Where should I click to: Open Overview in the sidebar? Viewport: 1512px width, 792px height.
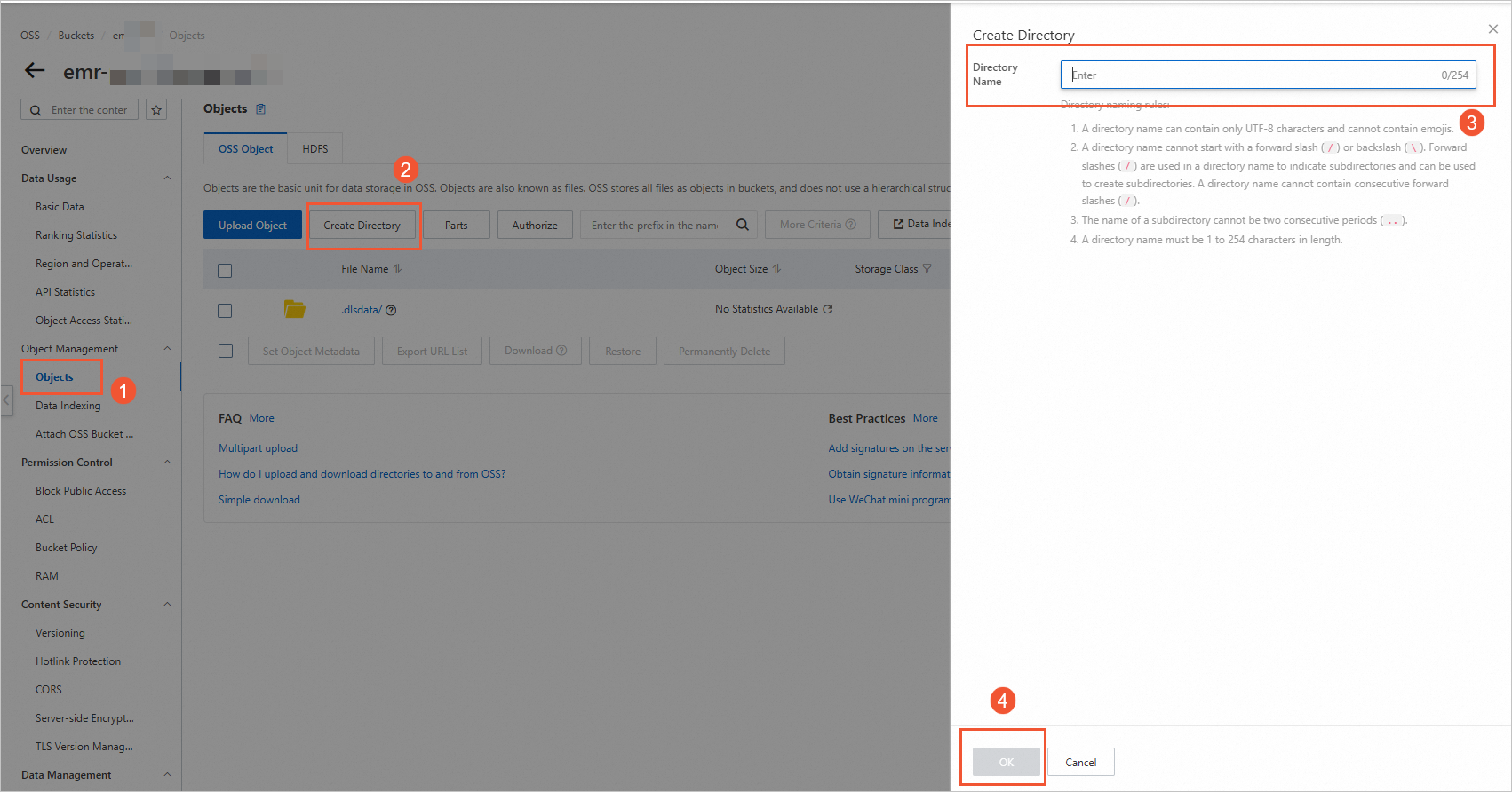pyautogui.click(x=44, y=150)
